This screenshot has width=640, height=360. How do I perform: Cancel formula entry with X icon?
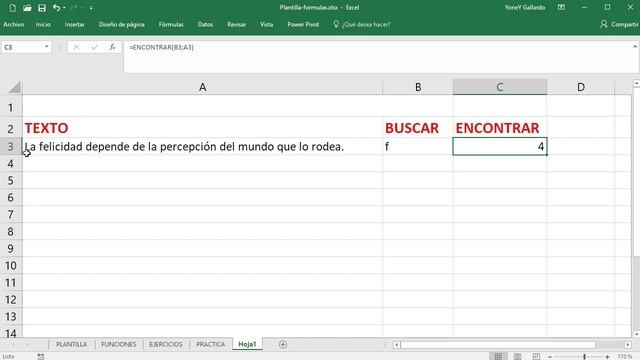point(76,47)
